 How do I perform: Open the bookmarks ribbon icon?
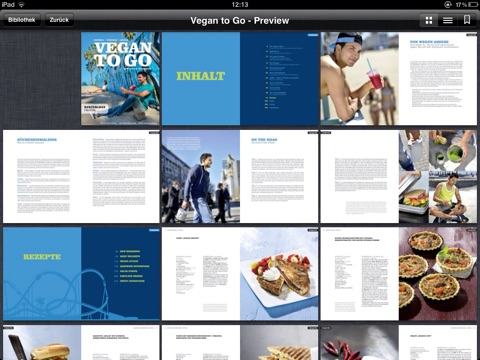[x=467, y=20]
